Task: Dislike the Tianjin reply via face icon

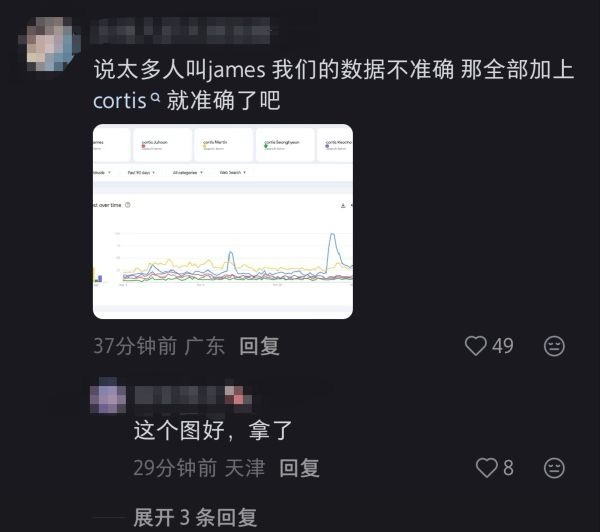Action: [554, 468]
